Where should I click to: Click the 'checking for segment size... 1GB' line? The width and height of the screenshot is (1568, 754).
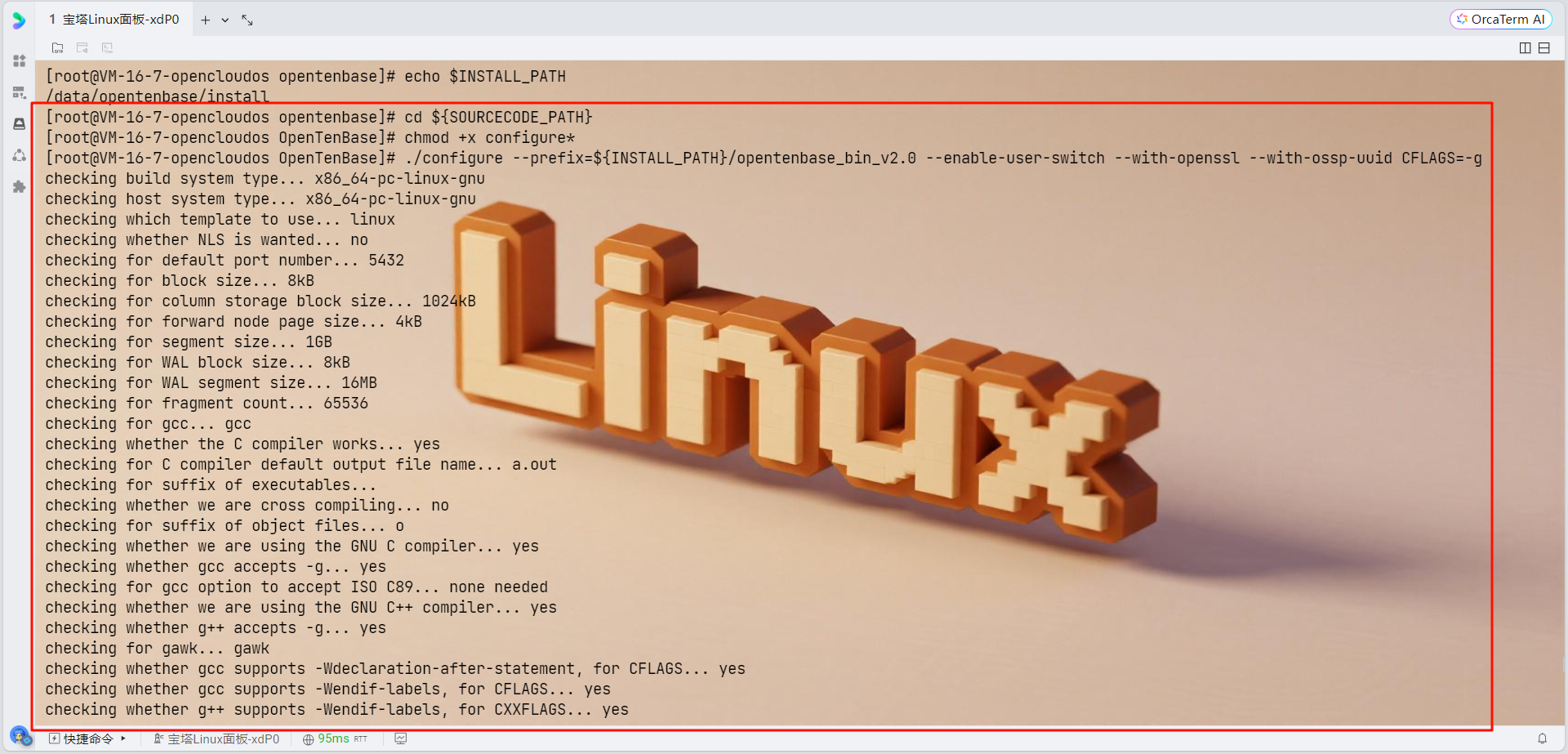click(189, 342)
